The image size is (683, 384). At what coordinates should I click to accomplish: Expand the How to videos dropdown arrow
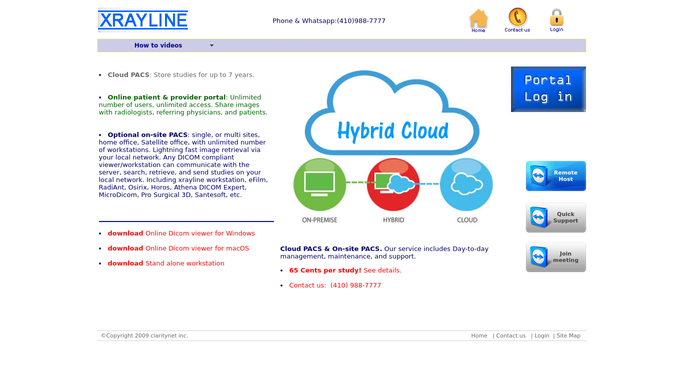click(212, 45)
